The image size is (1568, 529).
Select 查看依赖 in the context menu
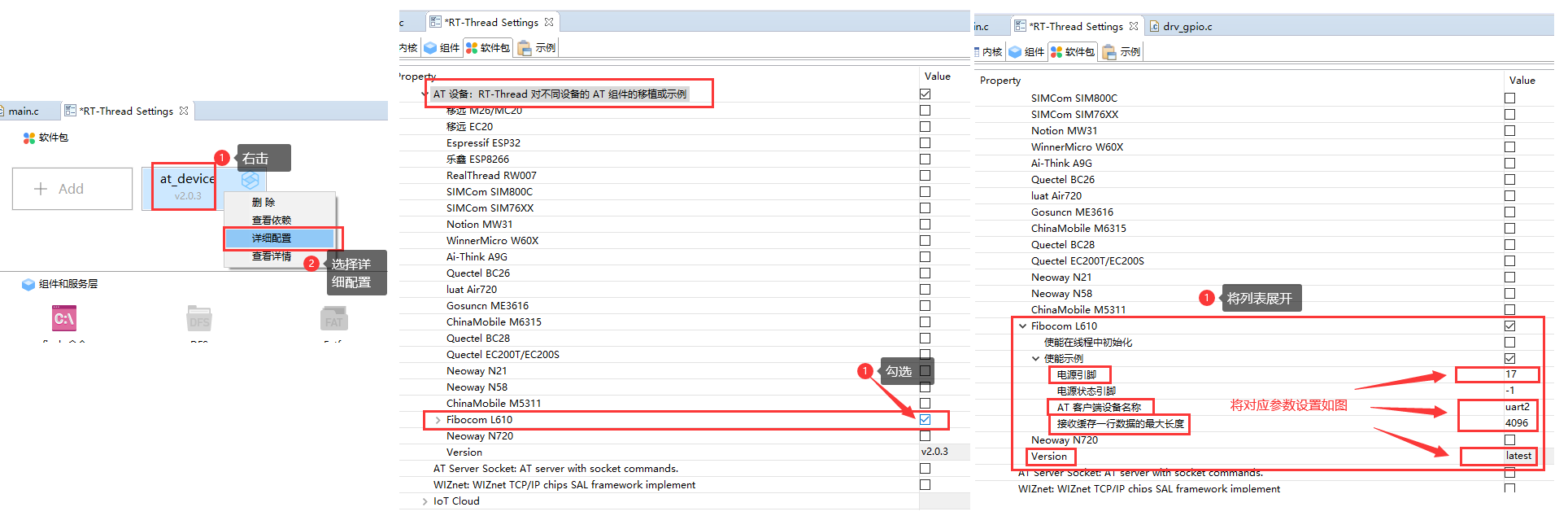tap(272, 221)
